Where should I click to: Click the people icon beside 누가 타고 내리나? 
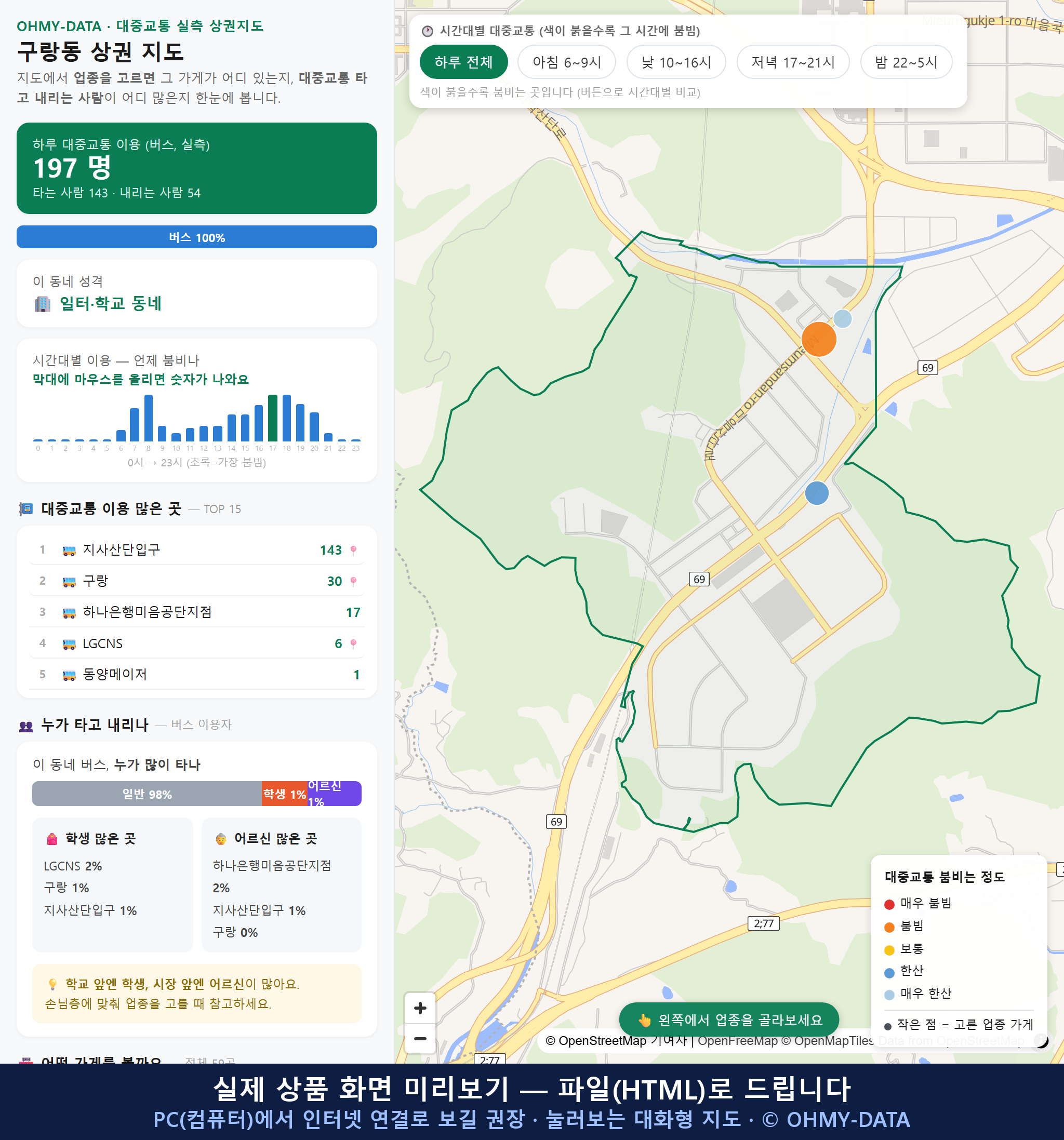coord(26,726)
